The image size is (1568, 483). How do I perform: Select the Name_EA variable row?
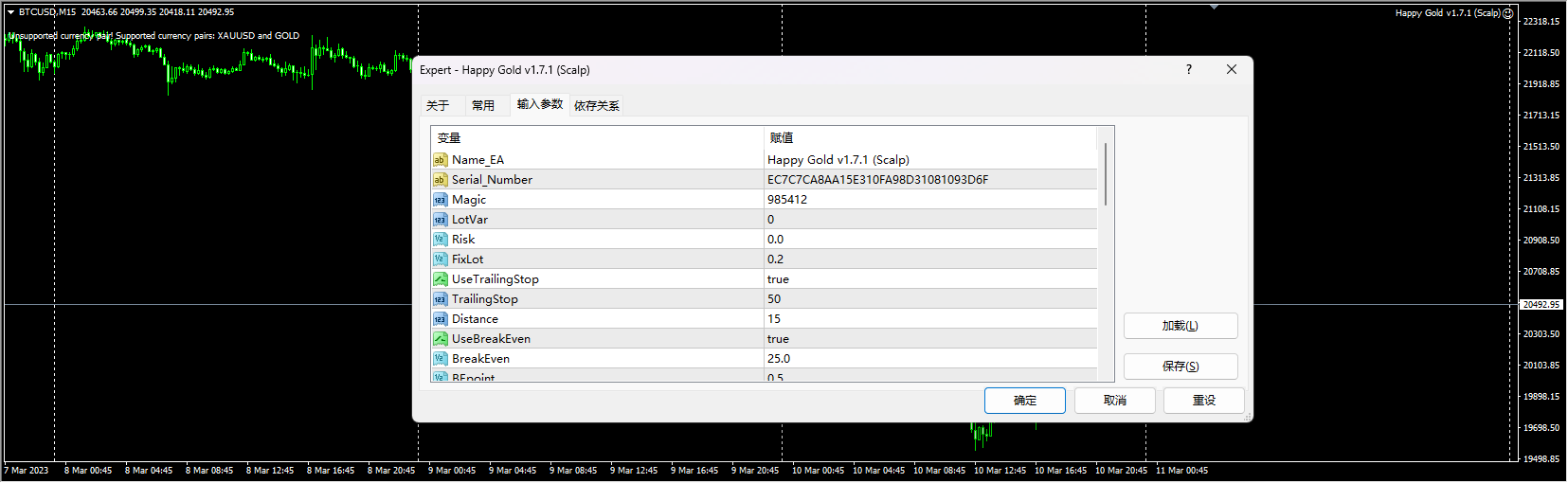tap(764, 160)
